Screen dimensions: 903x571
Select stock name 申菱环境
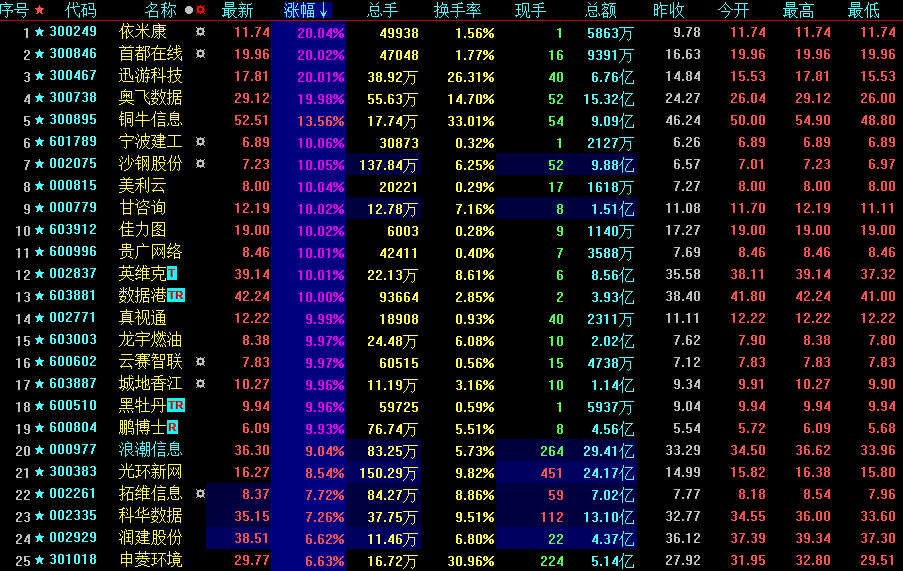click(x=150, y=560)
